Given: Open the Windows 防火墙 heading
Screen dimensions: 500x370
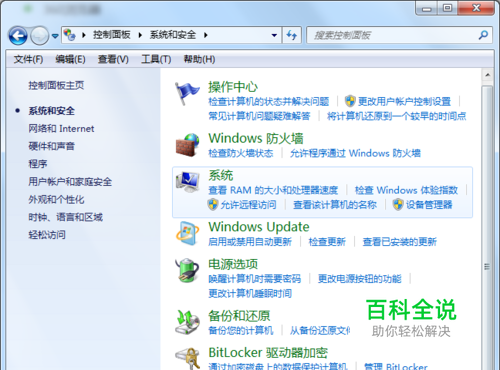Looking at the screenshot, I should pos(256,138).
